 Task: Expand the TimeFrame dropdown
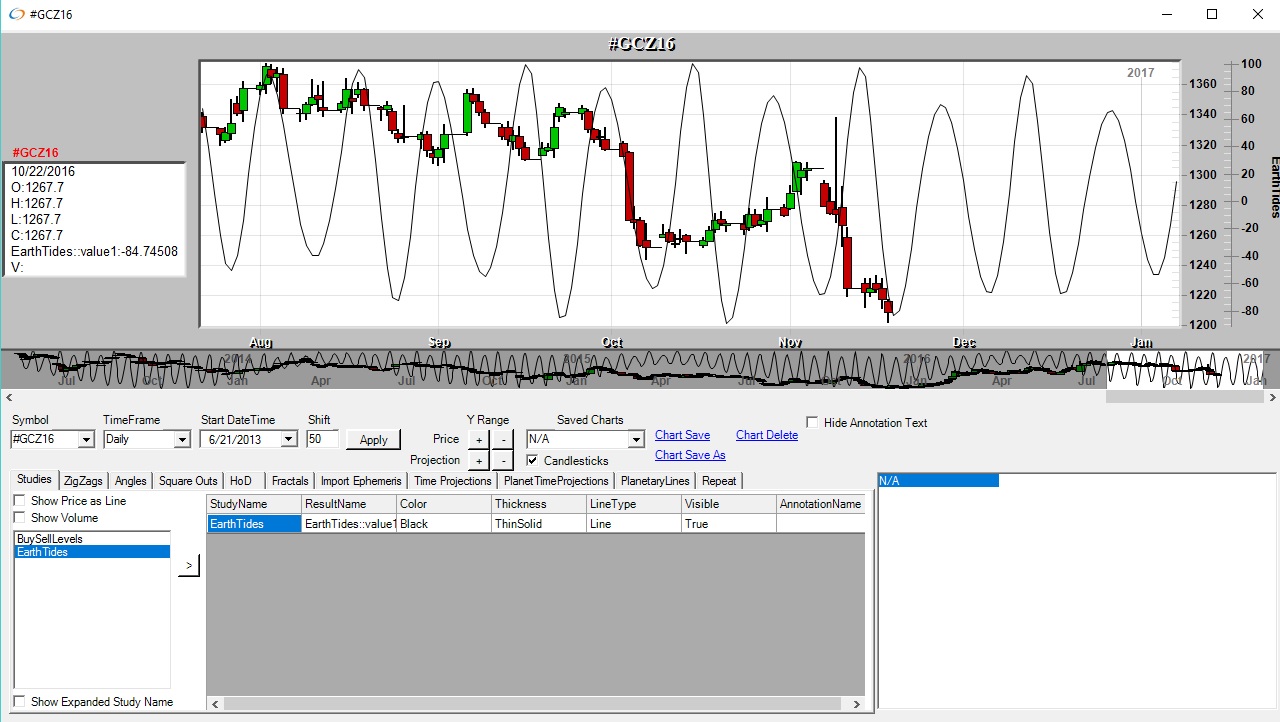(181, 440)
